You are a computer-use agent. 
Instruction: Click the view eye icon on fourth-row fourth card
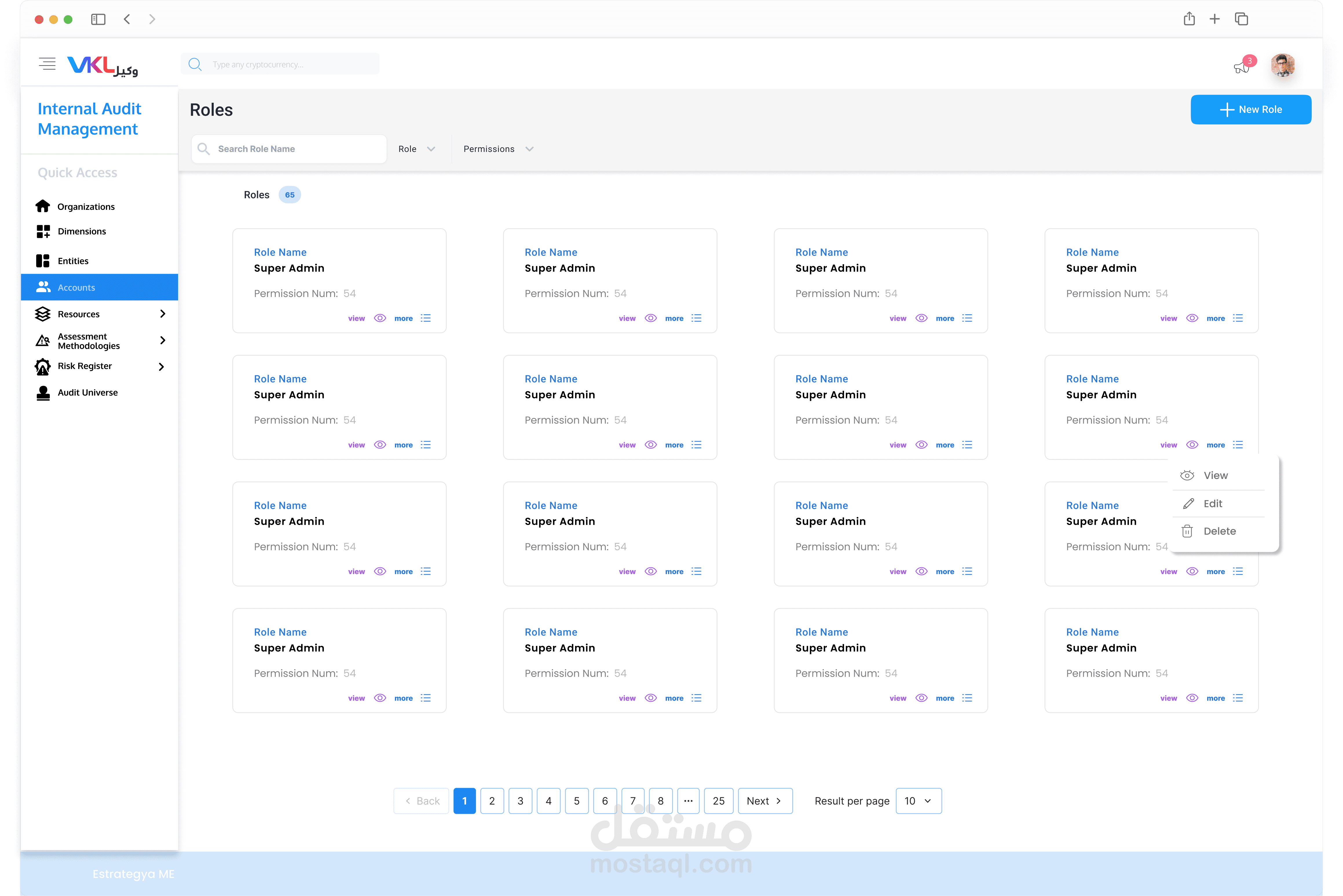pos(1192,698)
